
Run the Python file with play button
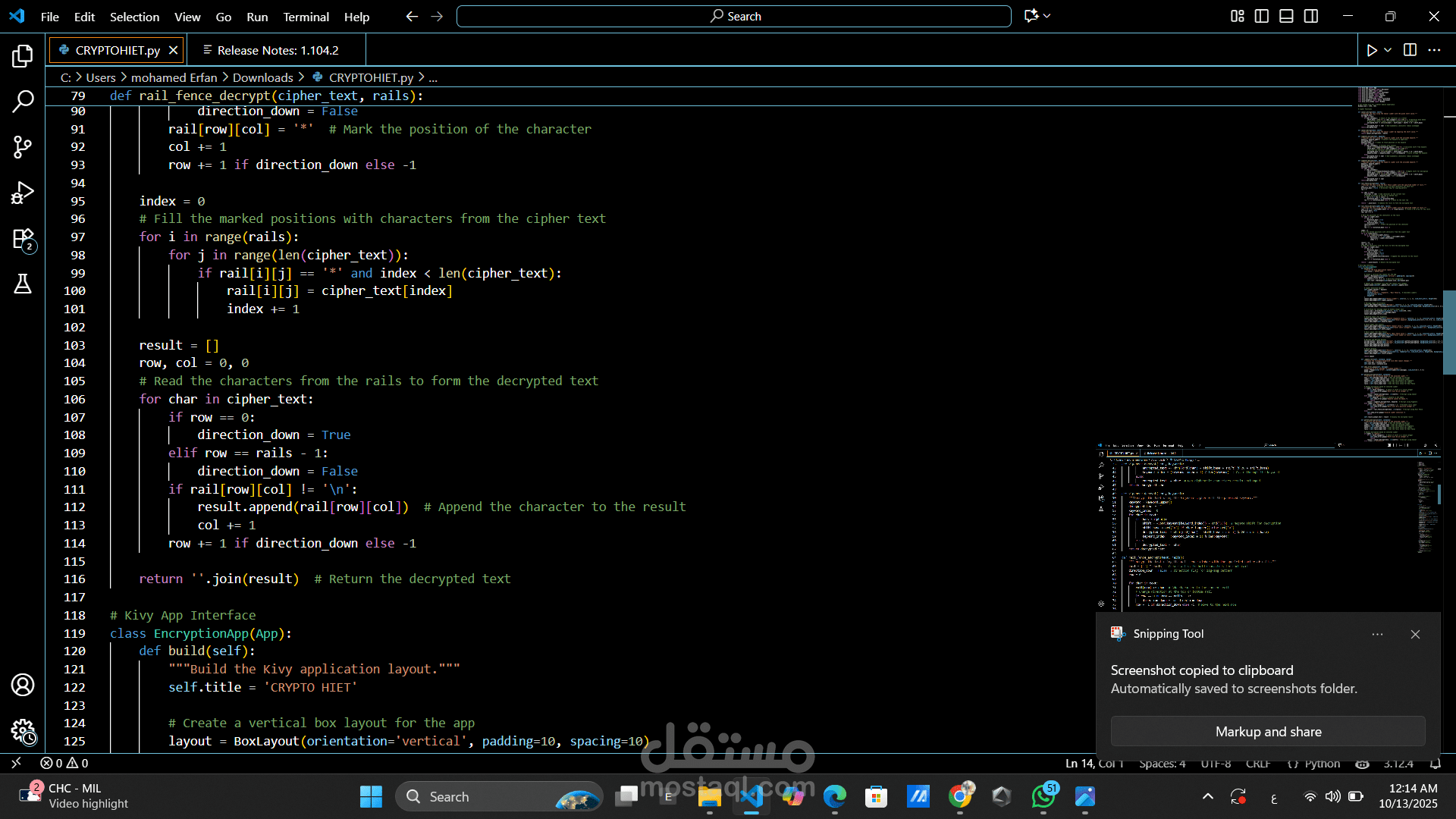[1372, 50]
